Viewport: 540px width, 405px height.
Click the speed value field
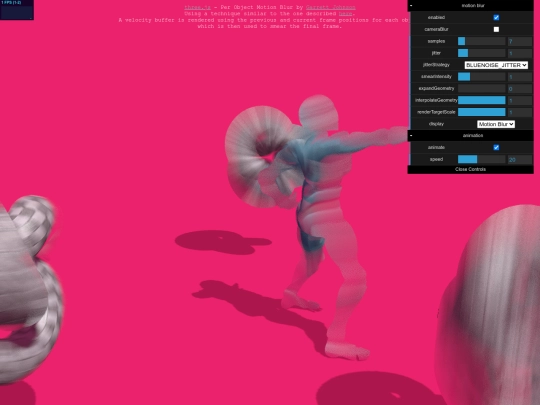click(x=520, y=159)
